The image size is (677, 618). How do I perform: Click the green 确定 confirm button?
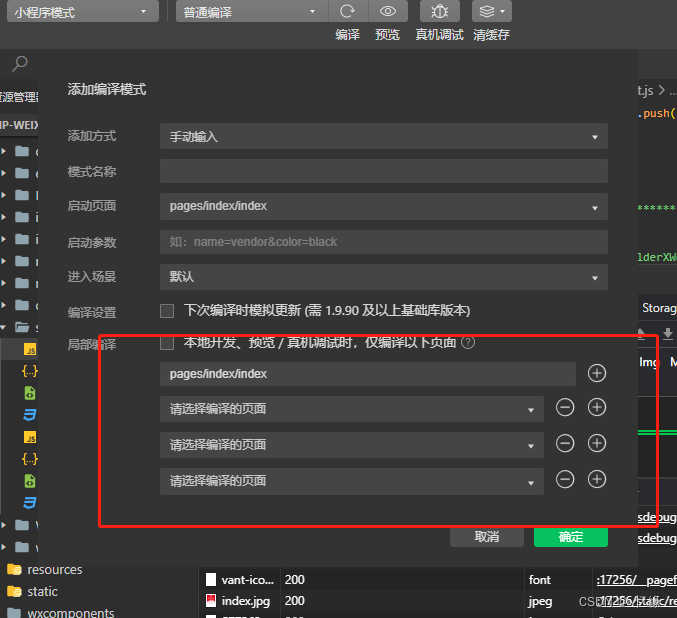click(x=571, y=537)
